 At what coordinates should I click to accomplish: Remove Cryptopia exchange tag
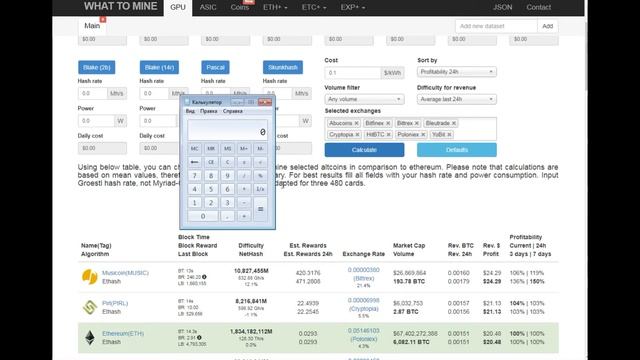(x=357, y=135)
